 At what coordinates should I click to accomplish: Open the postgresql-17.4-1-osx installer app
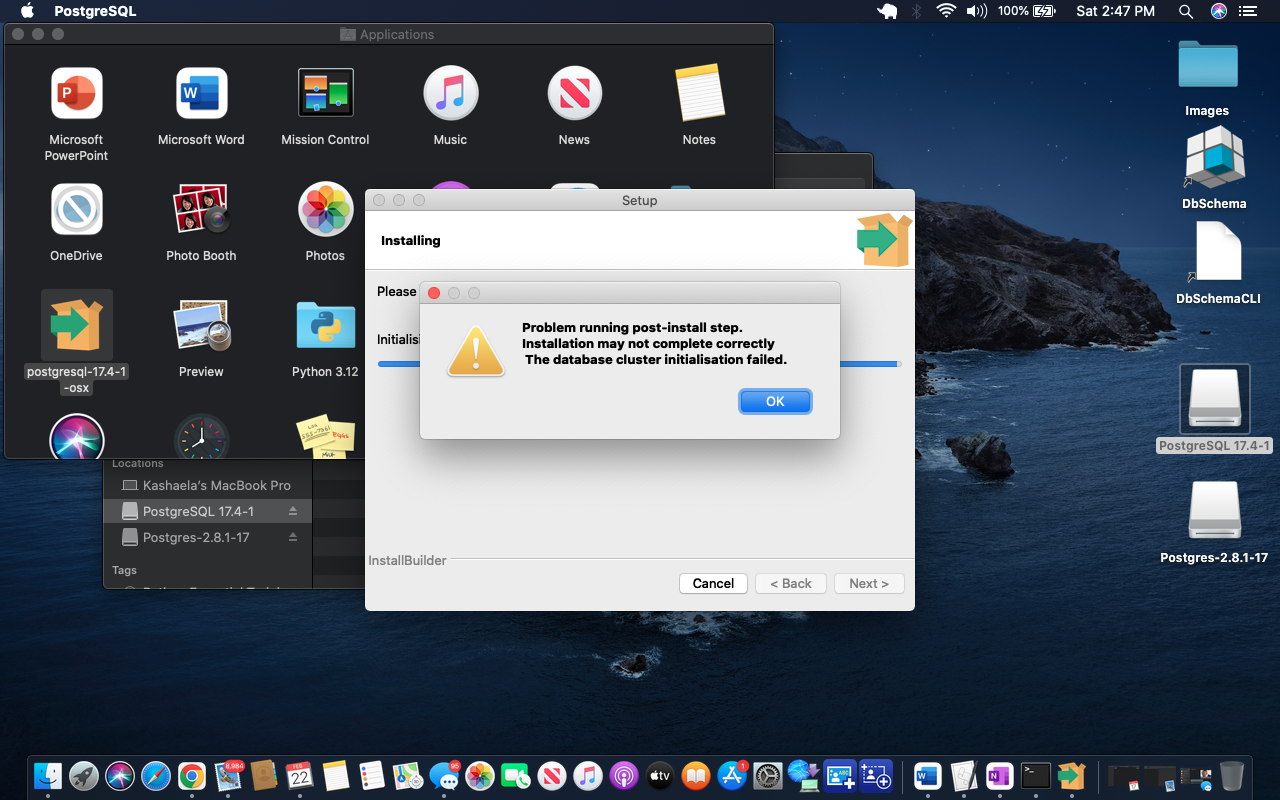point(77,325)
